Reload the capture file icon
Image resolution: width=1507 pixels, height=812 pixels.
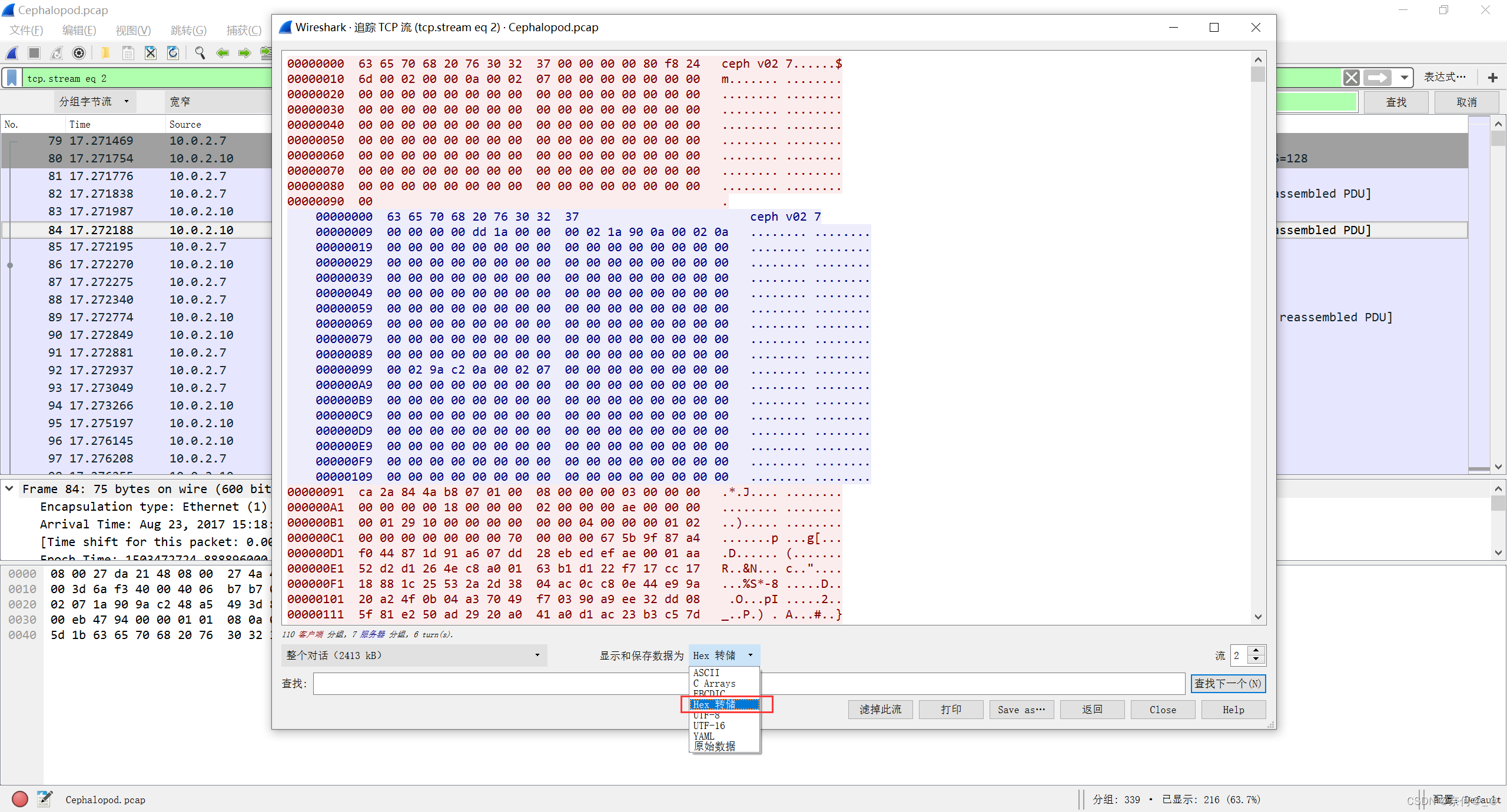[173, 53]
